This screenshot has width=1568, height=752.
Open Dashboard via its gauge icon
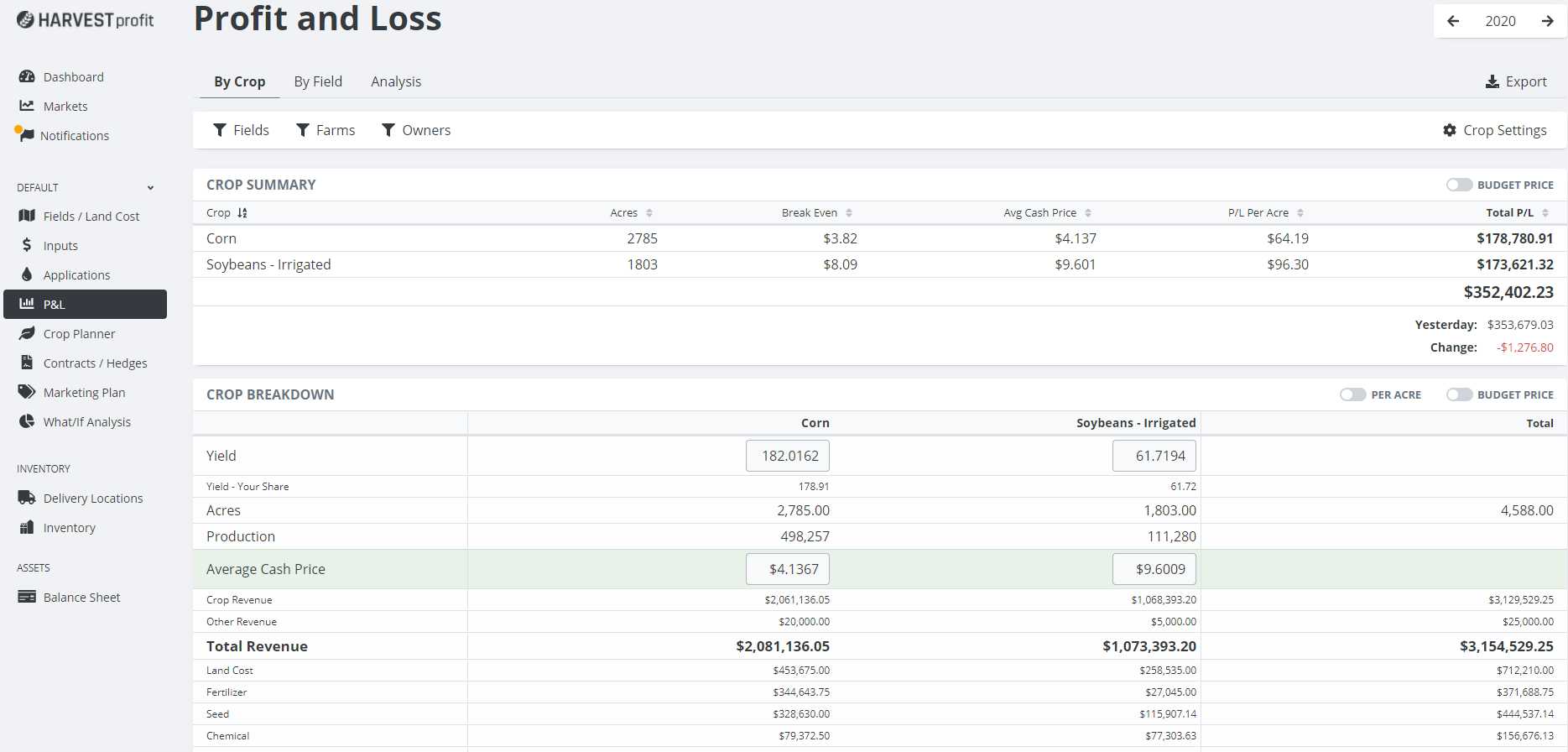click(27, 76)
